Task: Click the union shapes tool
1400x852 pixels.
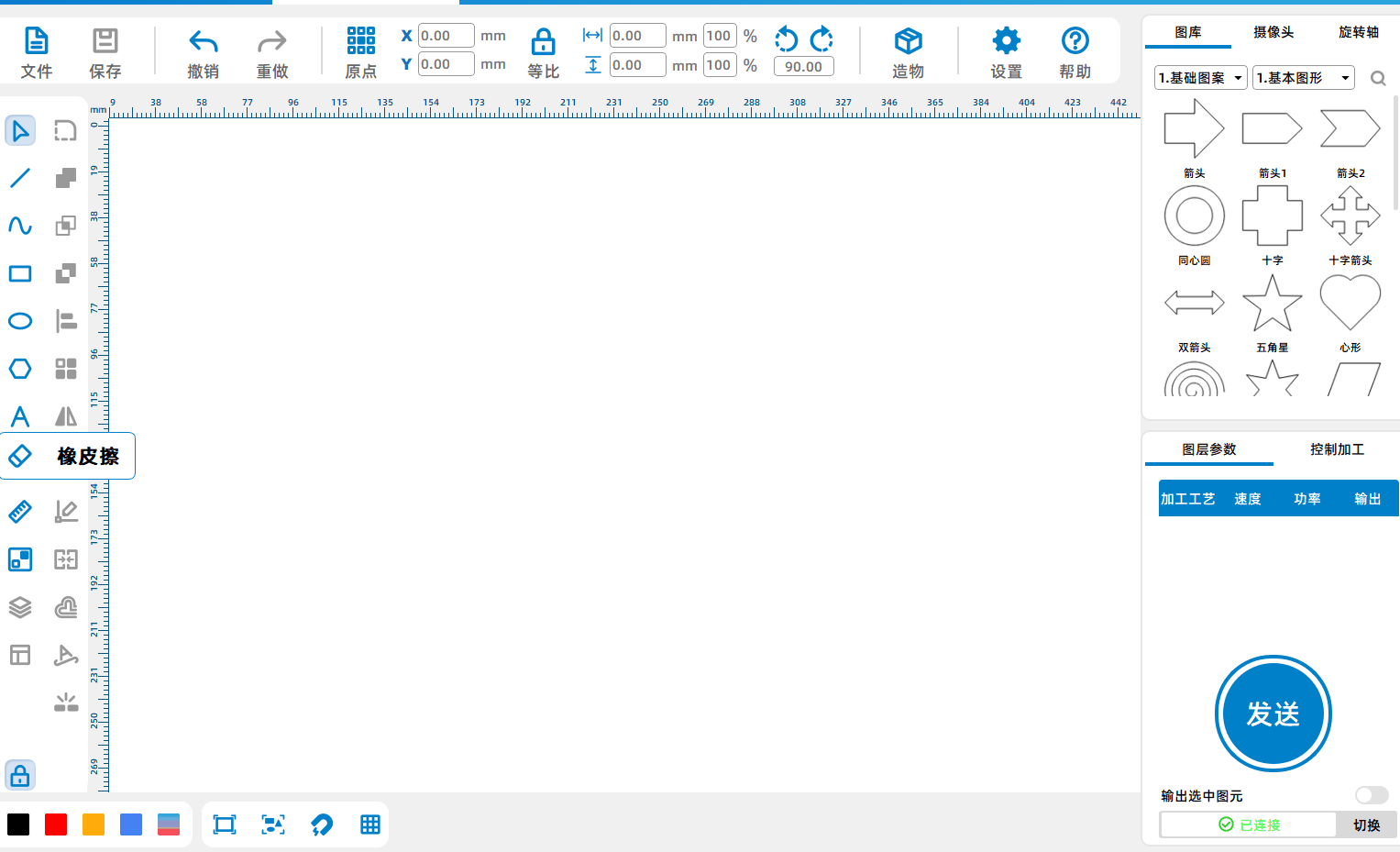Action: [66, 178]
